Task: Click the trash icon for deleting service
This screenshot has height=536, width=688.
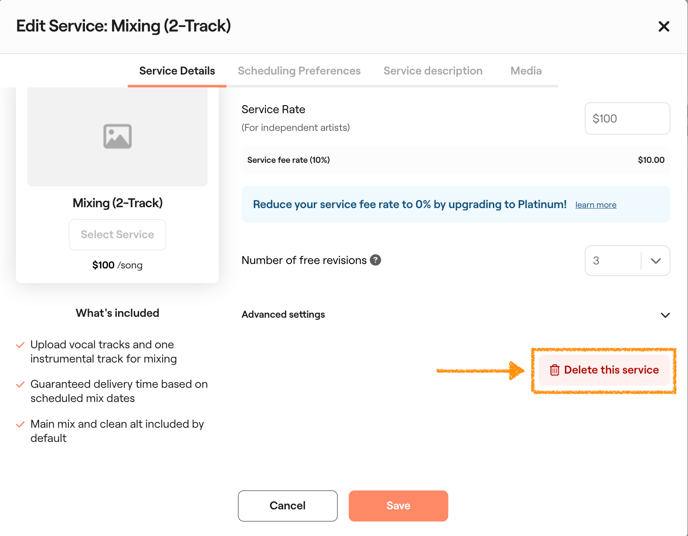Action: [555, 370]
